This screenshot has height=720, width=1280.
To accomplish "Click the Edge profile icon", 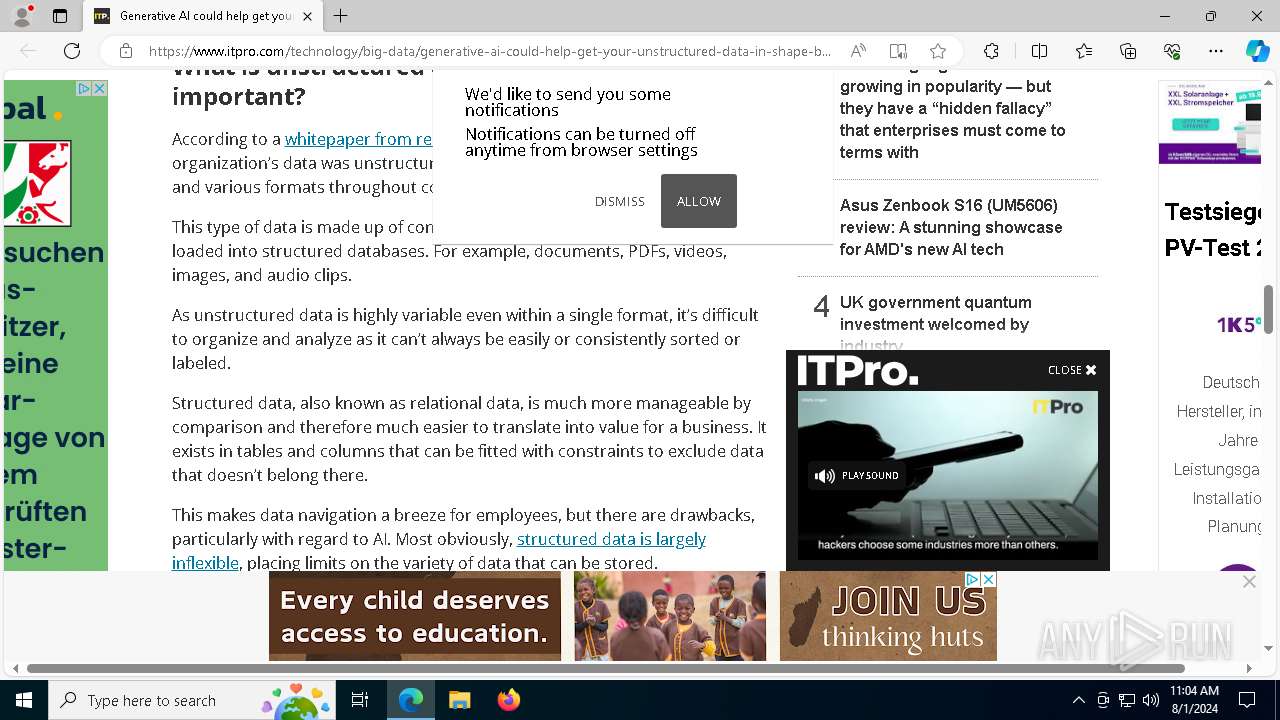I will pyautogui.click(x=21, y=16).
